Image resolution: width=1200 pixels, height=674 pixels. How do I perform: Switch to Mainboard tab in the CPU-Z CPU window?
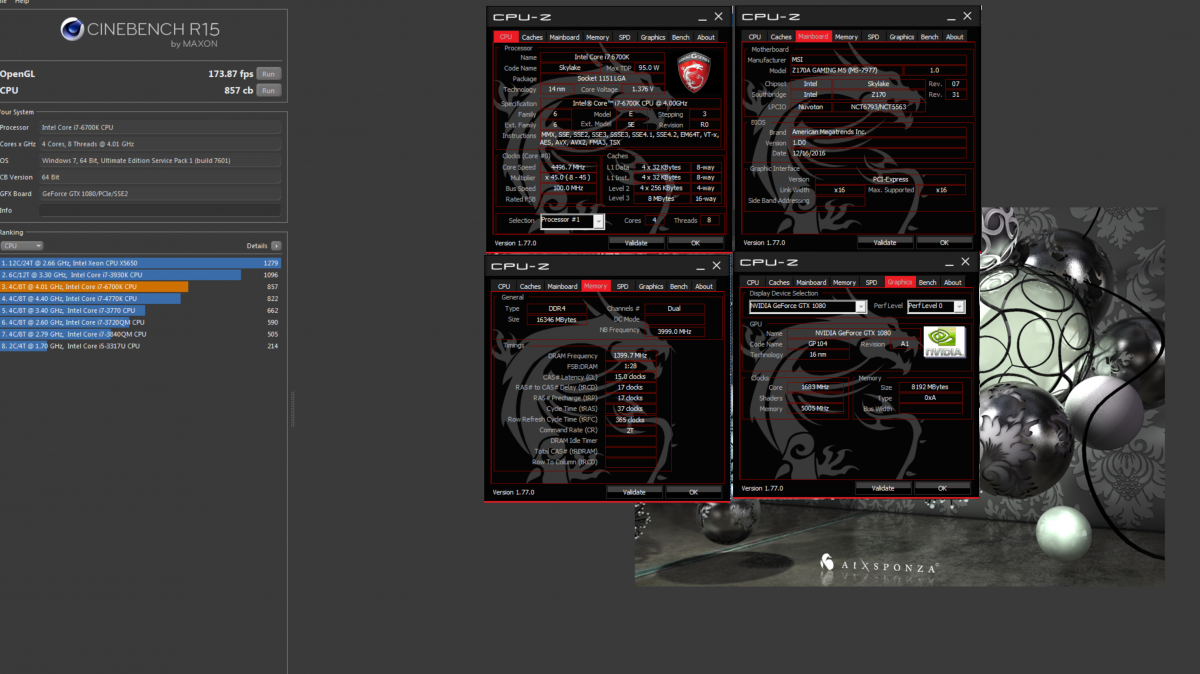pos(564,38)
